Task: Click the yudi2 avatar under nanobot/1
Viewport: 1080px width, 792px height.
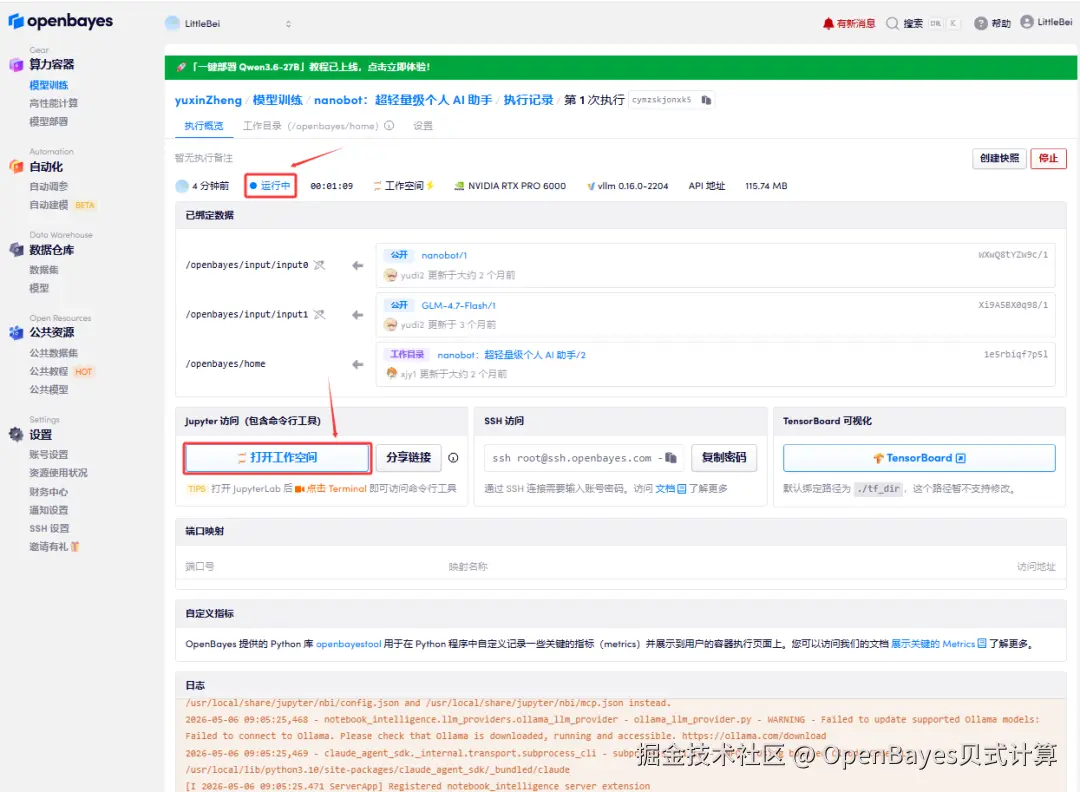Action: 391,275
